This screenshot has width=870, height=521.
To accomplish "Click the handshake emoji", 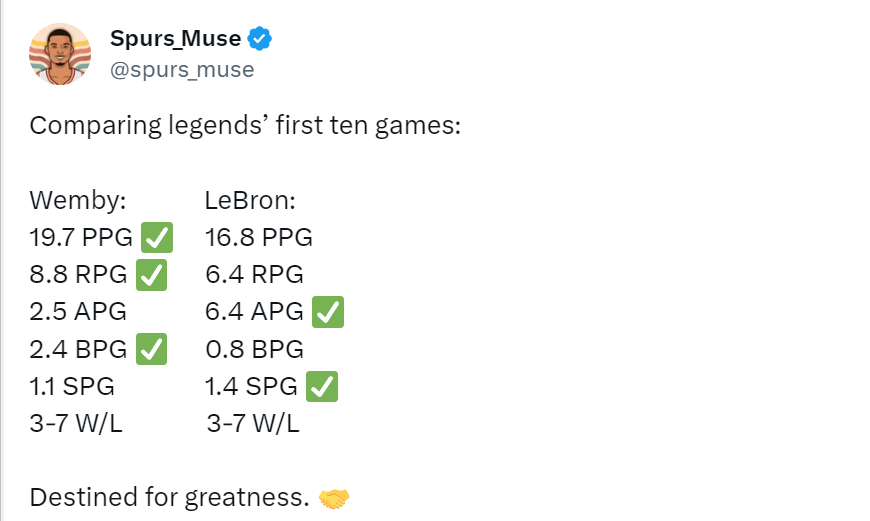I will (x=334, y=498).
